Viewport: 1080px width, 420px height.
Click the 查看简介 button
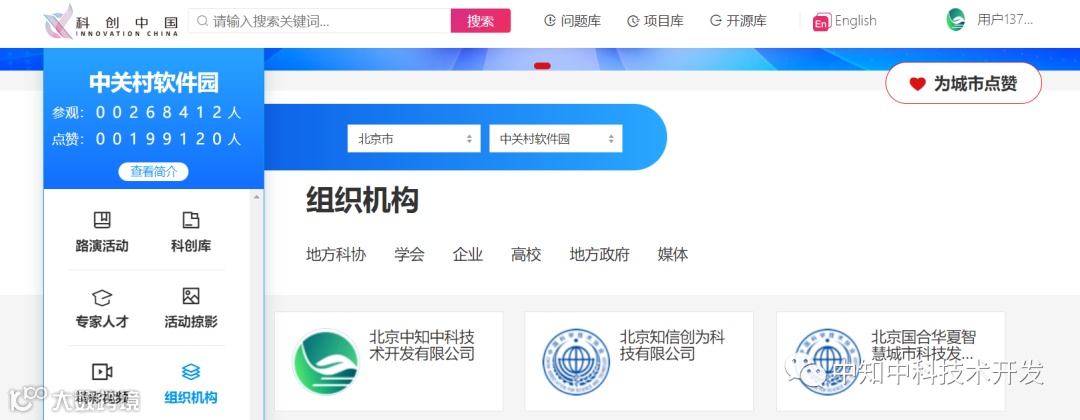click(154, 171)
